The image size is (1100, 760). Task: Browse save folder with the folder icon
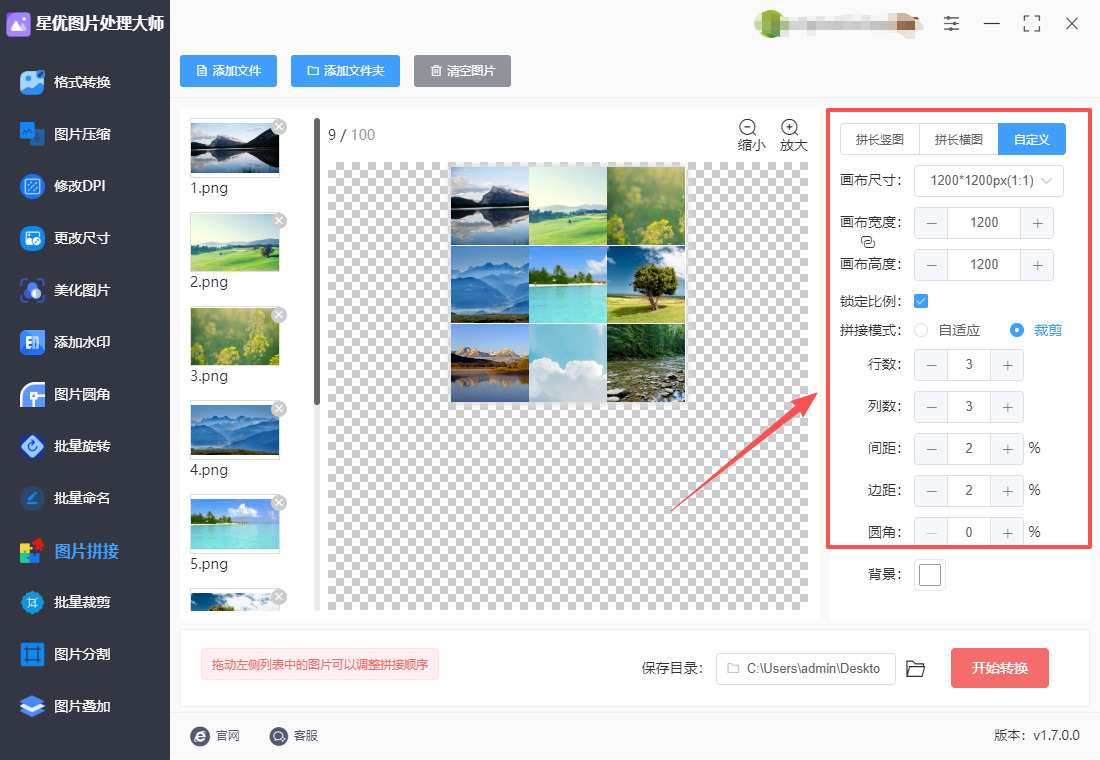[915, 668]
